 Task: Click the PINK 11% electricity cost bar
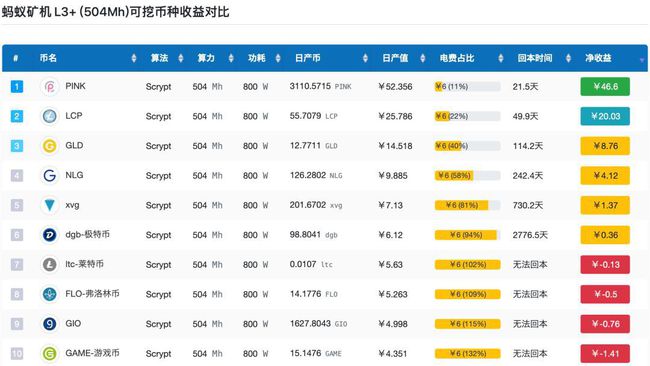click(467, 87)
